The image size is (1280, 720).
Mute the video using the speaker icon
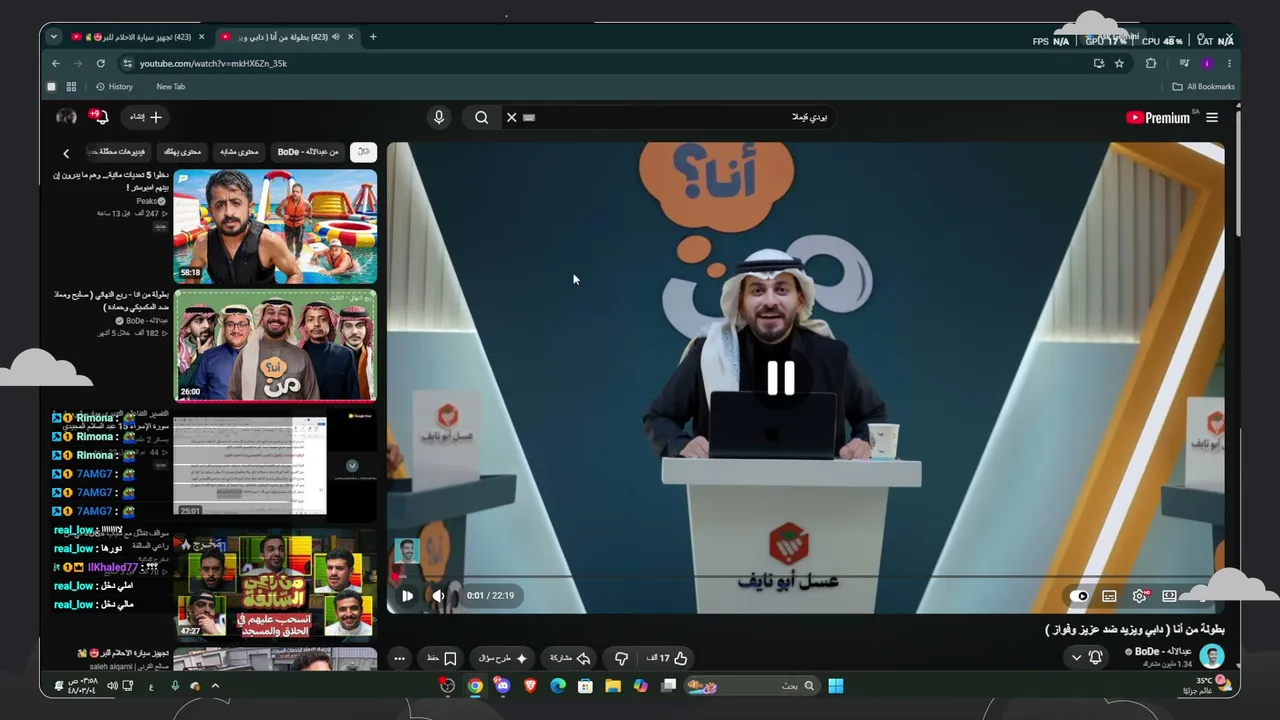click(438, 595)
